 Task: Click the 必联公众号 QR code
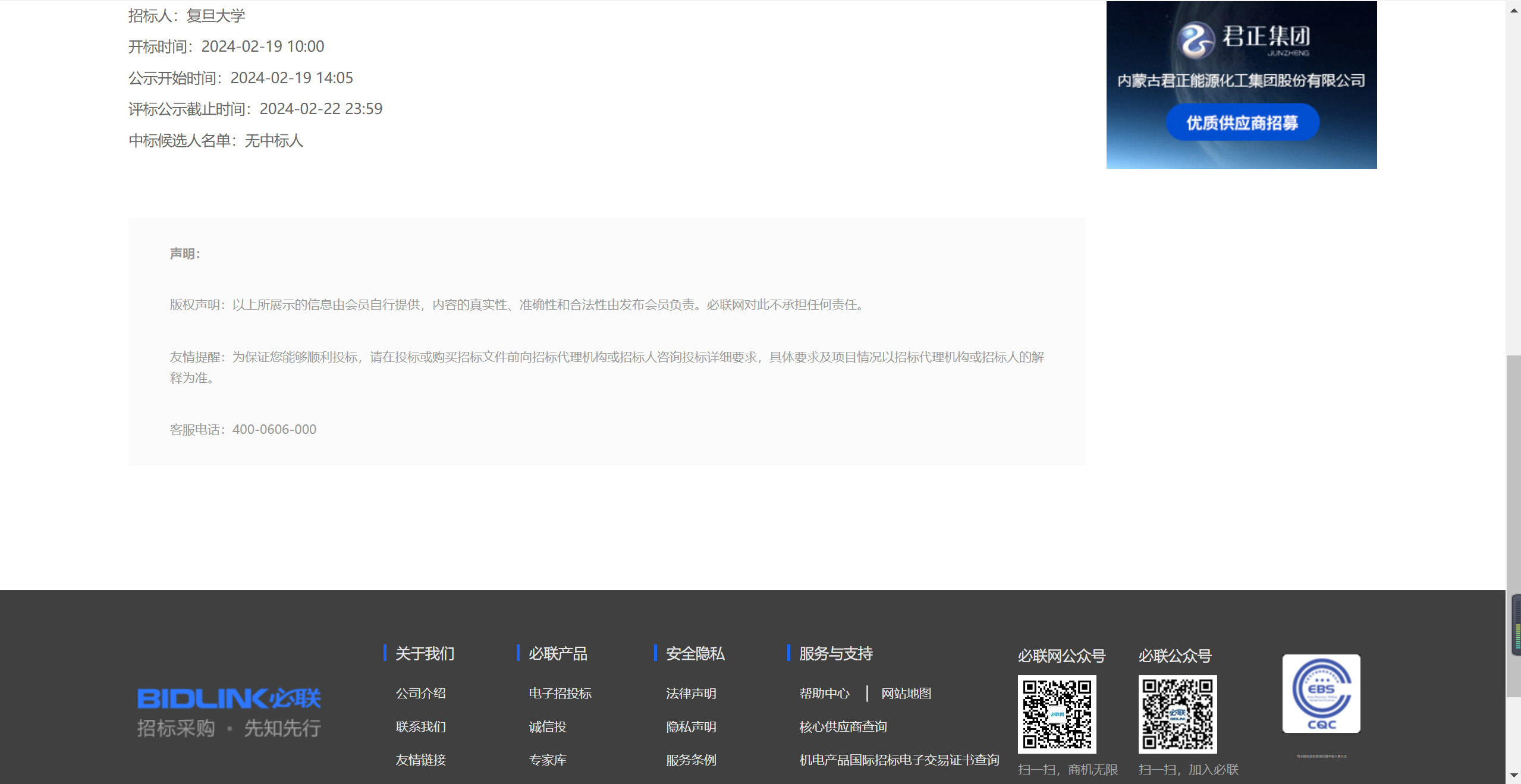coord(1177,714)
